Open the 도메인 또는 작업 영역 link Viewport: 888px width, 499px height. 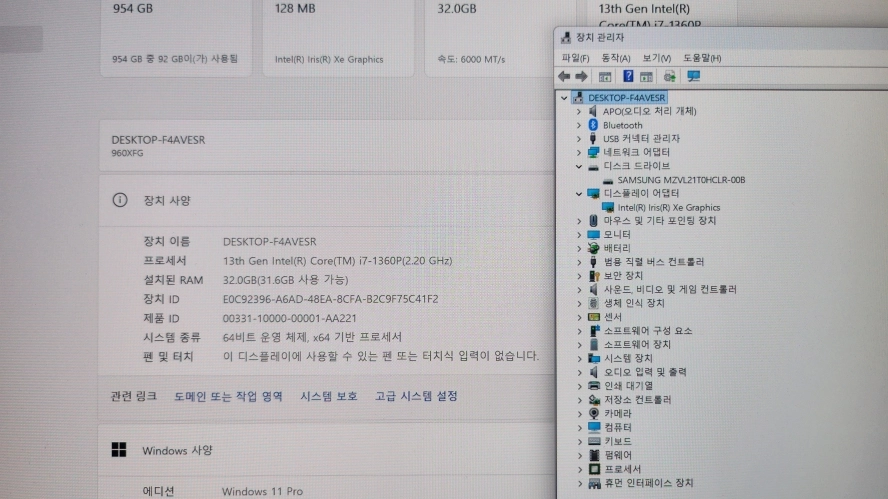pyautogui.click(x=228, y=396)
